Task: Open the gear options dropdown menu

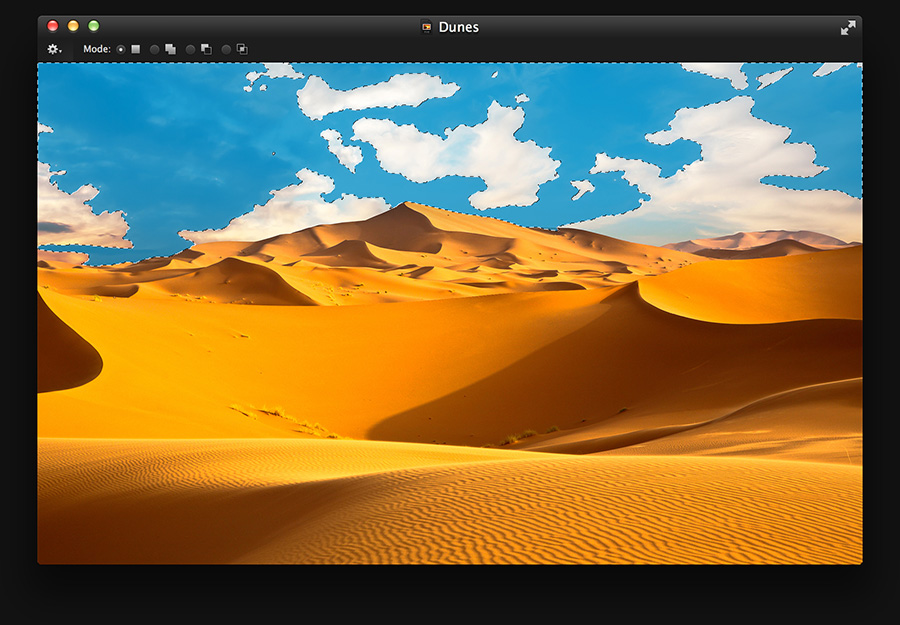Action: click(54, 49)
